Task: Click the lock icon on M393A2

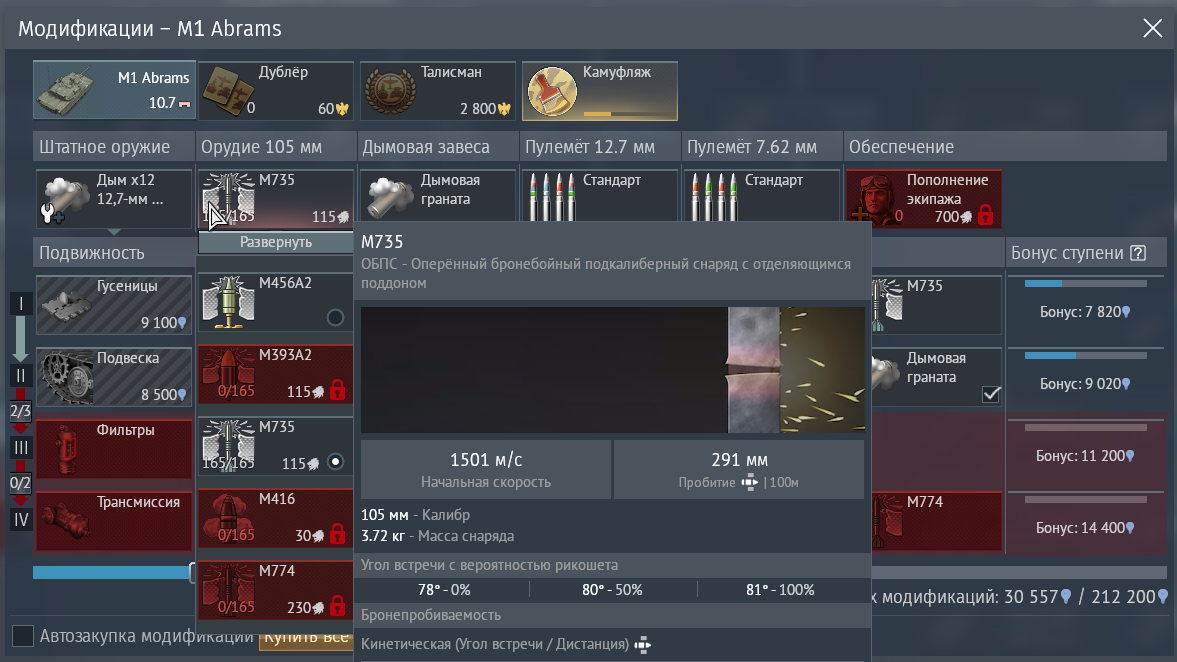Action: (337, 390)
